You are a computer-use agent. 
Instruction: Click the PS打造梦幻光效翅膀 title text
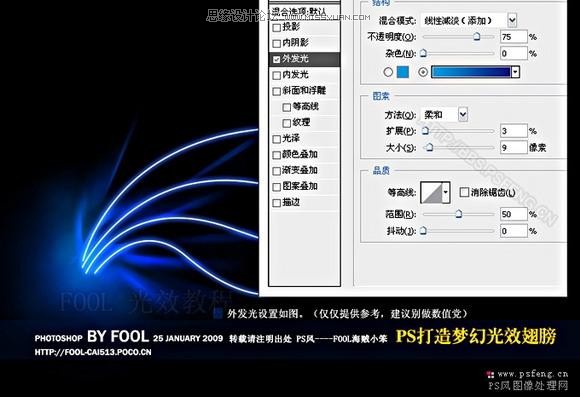476,336
